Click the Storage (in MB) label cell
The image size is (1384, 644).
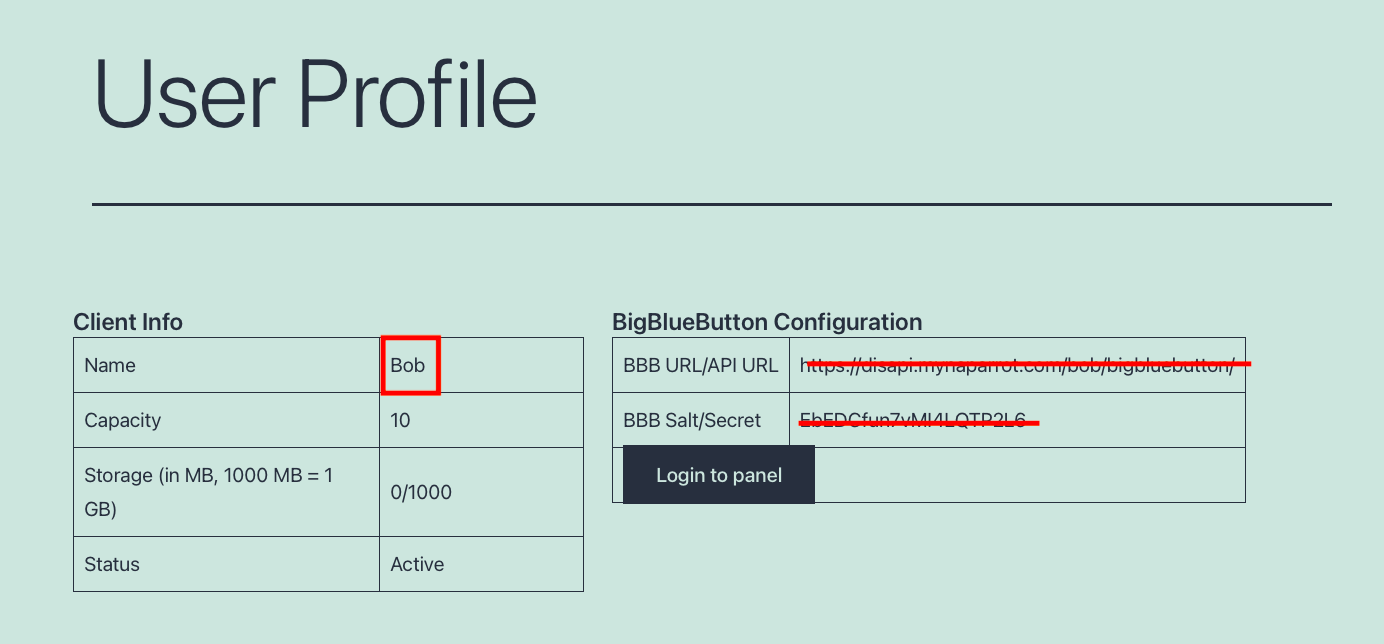pos(227,492)
